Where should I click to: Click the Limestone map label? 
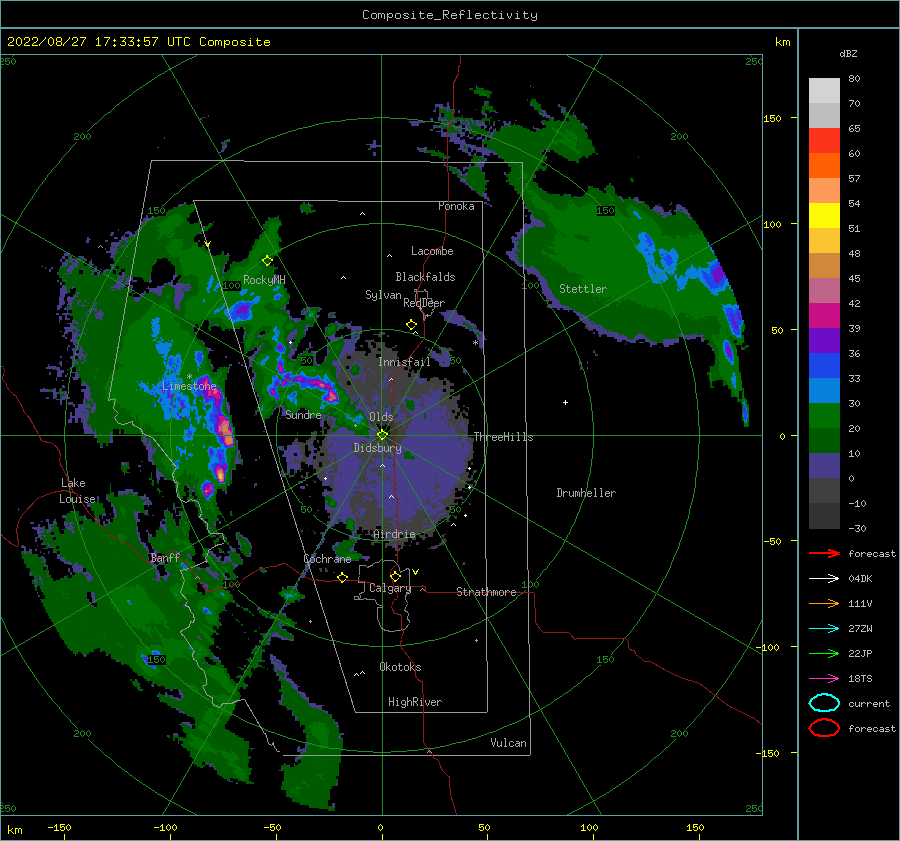(189, 386)
